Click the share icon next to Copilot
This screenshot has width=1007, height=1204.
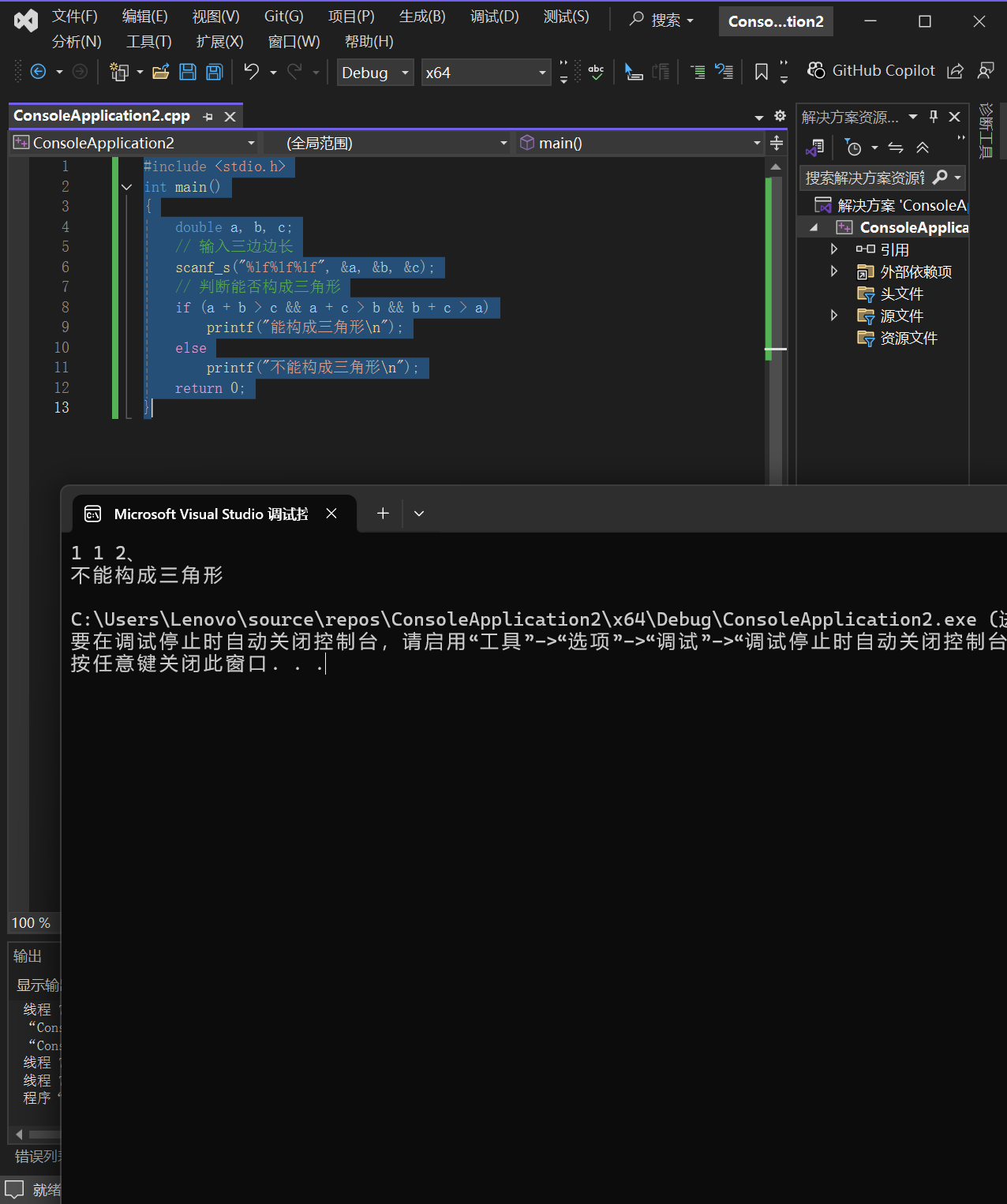pos(955,71)
